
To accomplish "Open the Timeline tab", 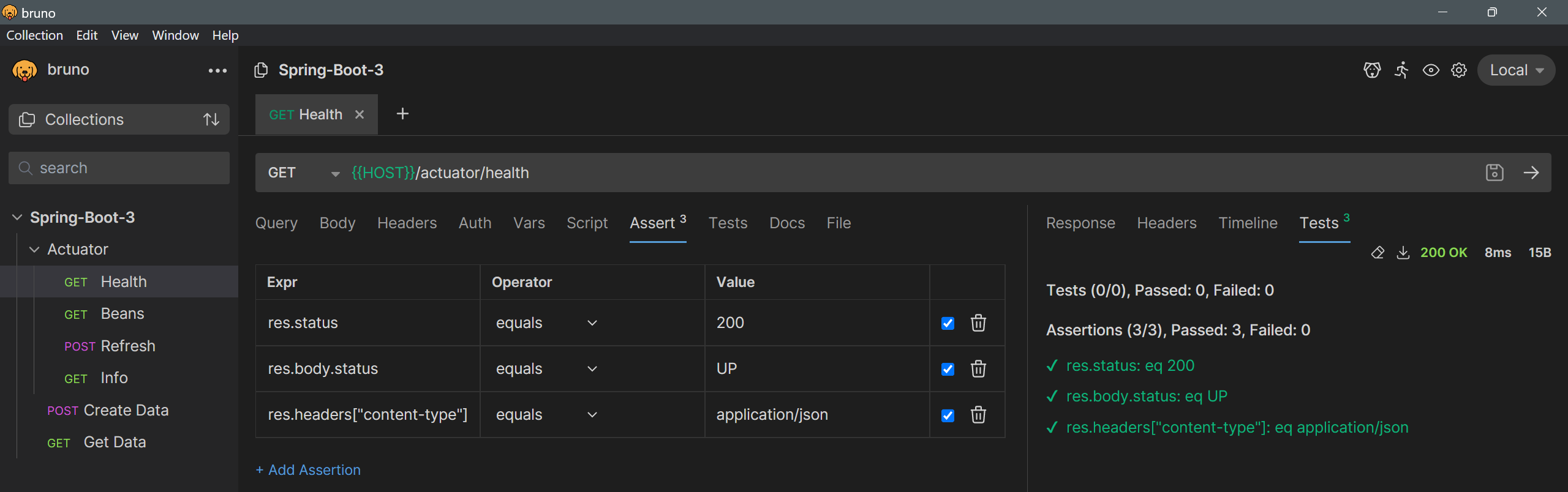I will tap(1248, 223).
